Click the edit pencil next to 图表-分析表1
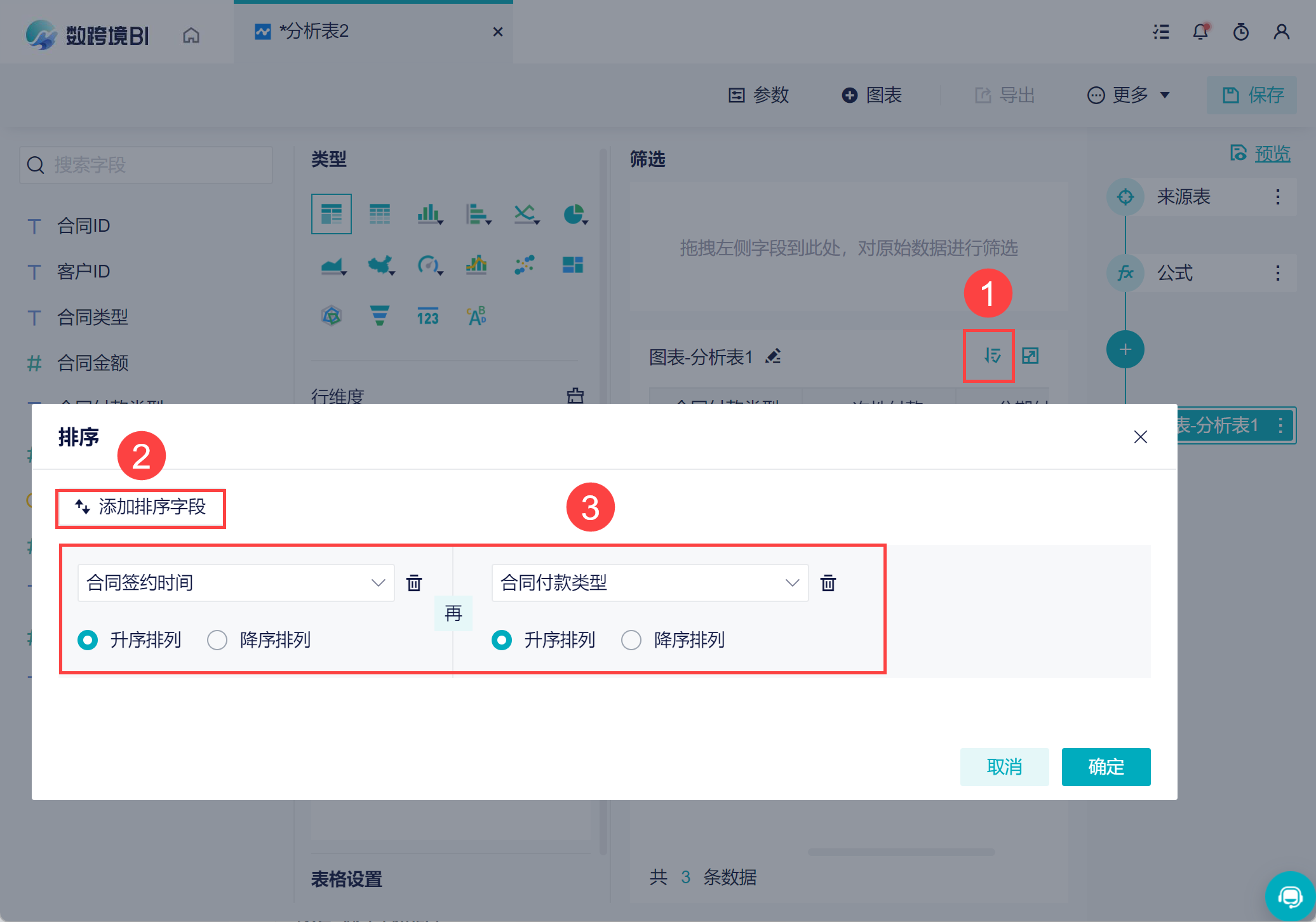Viewport: 1316px width, 922px height. point(773,357)
